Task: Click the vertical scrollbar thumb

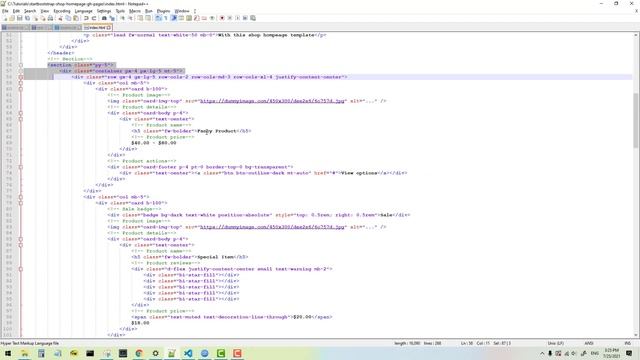Action: coord(636,120)
